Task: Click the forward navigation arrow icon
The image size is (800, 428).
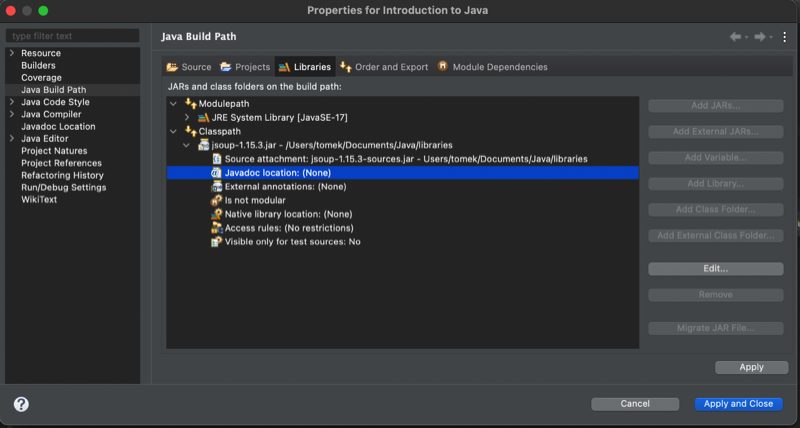Action: click(760, 37)
